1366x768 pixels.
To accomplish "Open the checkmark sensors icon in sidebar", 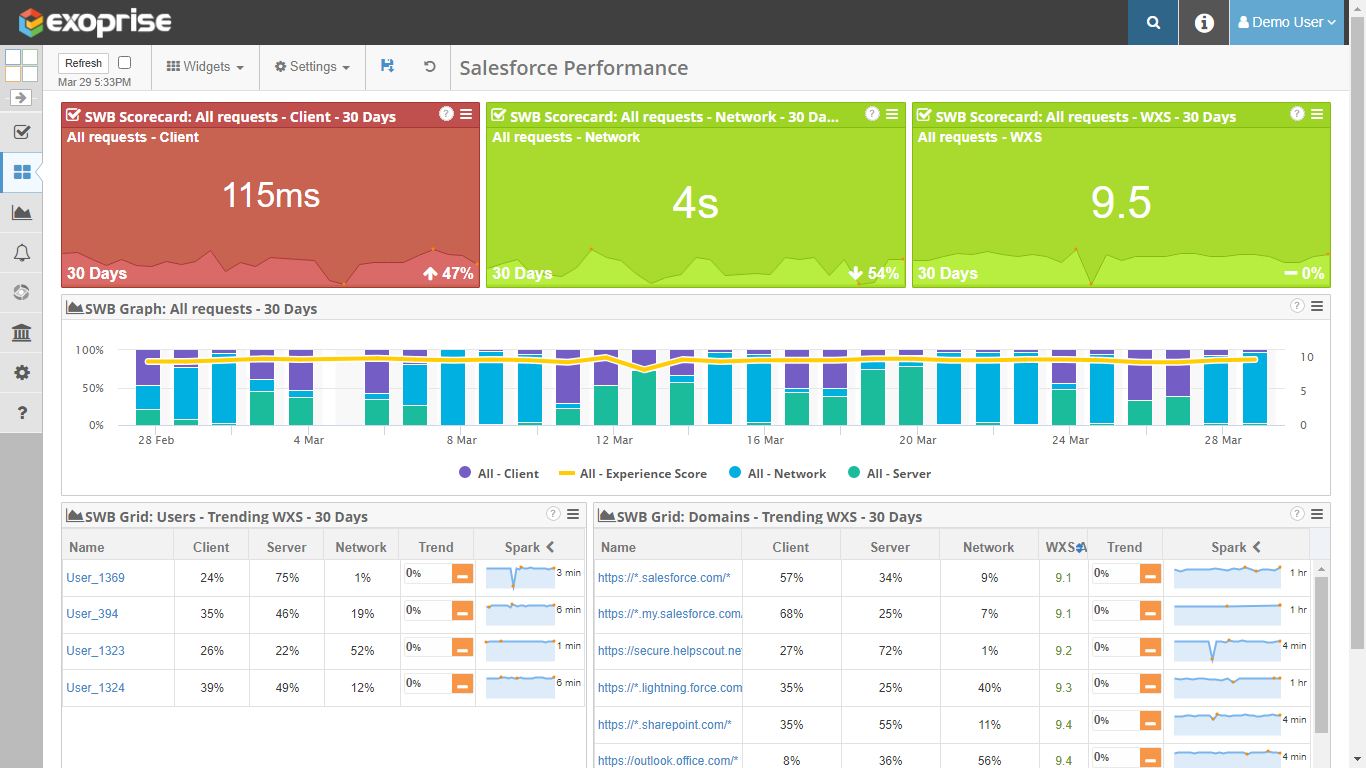I will point(21,132).
